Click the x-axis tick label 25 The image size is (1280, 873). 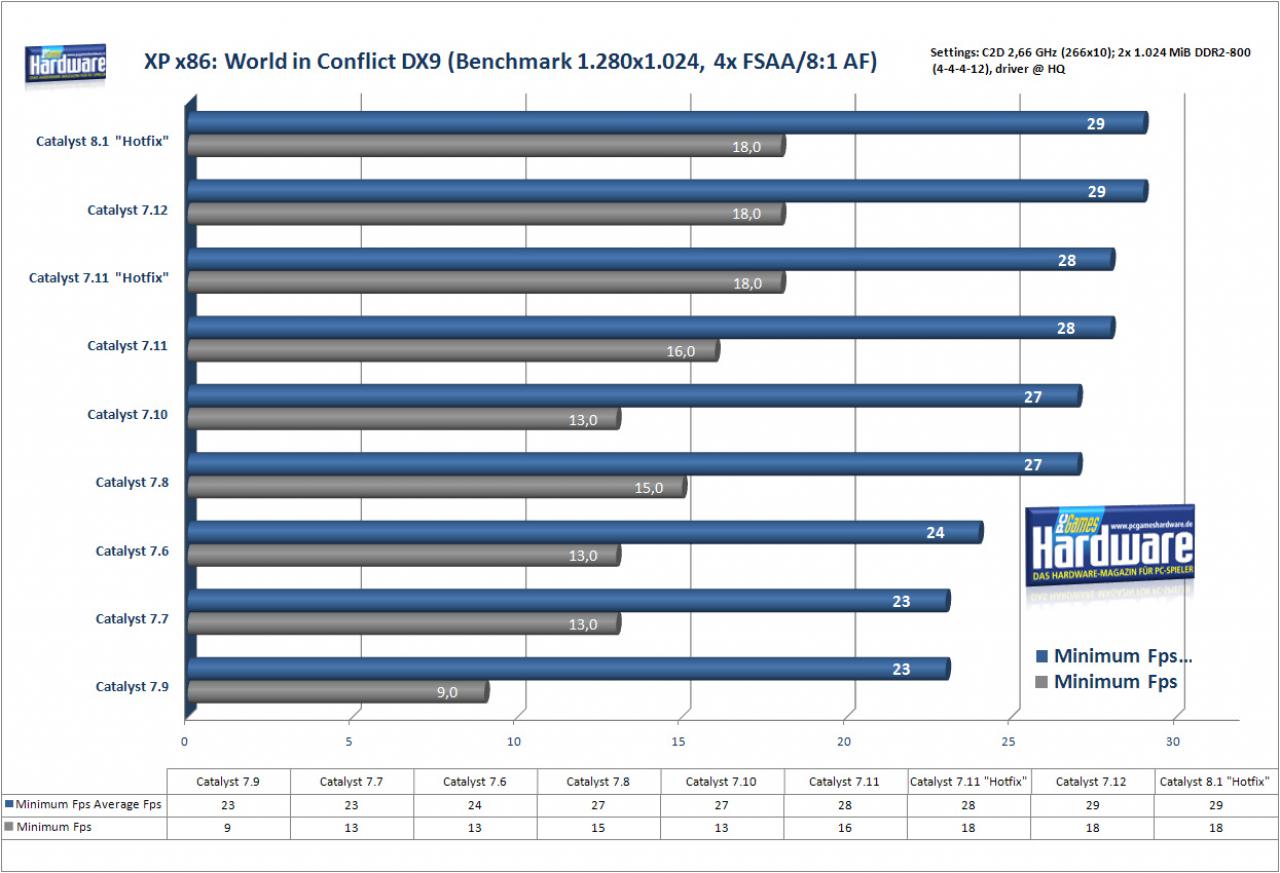[x=1009, y=742]
